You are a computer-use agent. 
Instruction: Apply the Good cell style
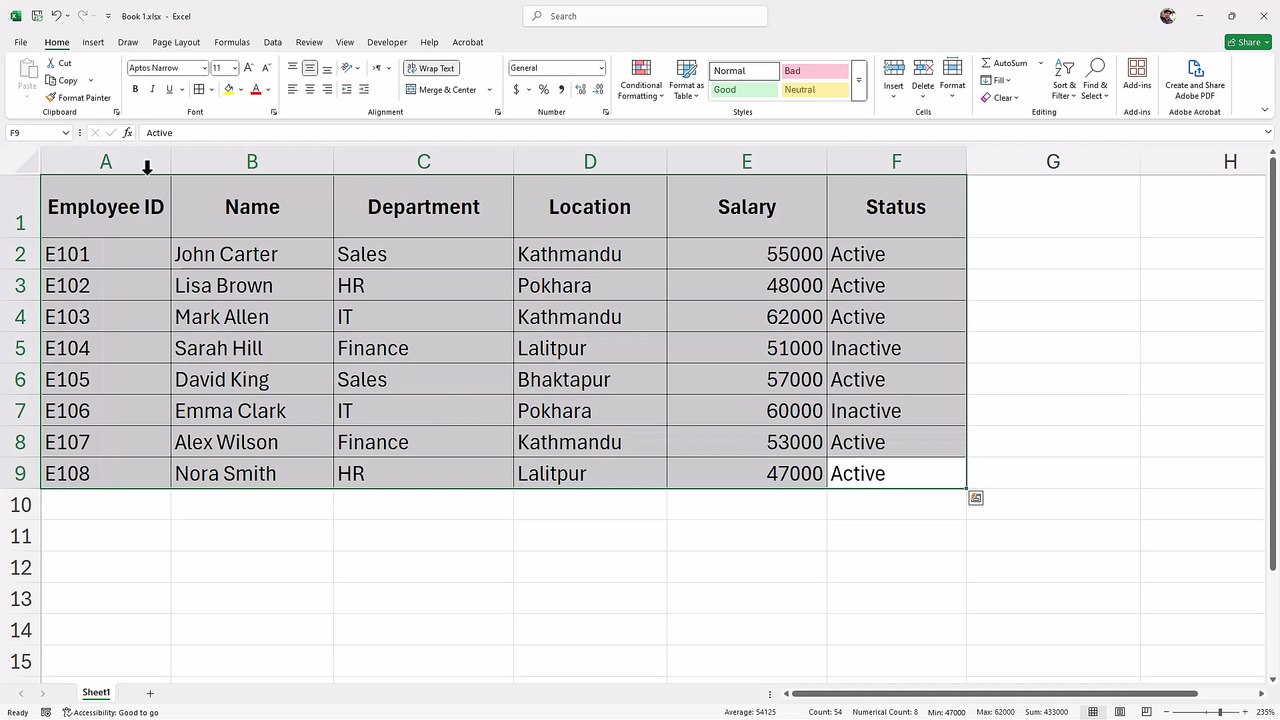point(744,90)
